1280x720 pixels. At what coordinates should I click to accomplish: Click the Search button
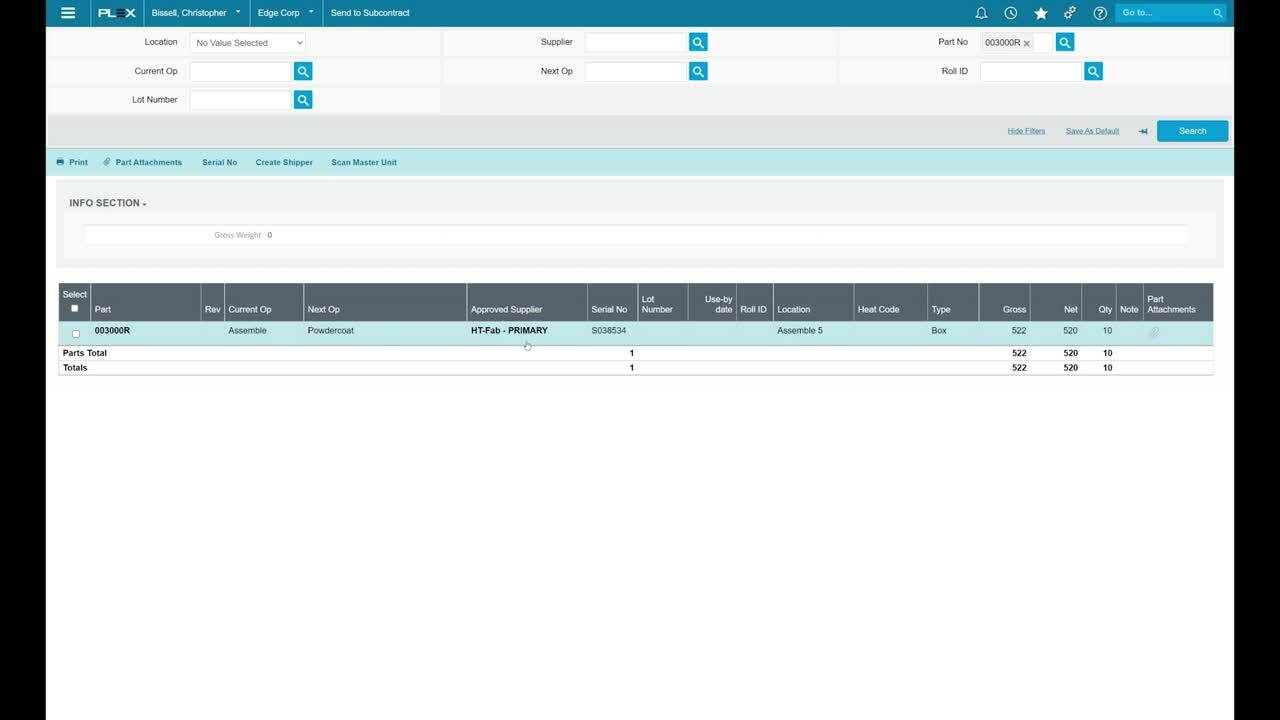click(x=1192, y=131)
